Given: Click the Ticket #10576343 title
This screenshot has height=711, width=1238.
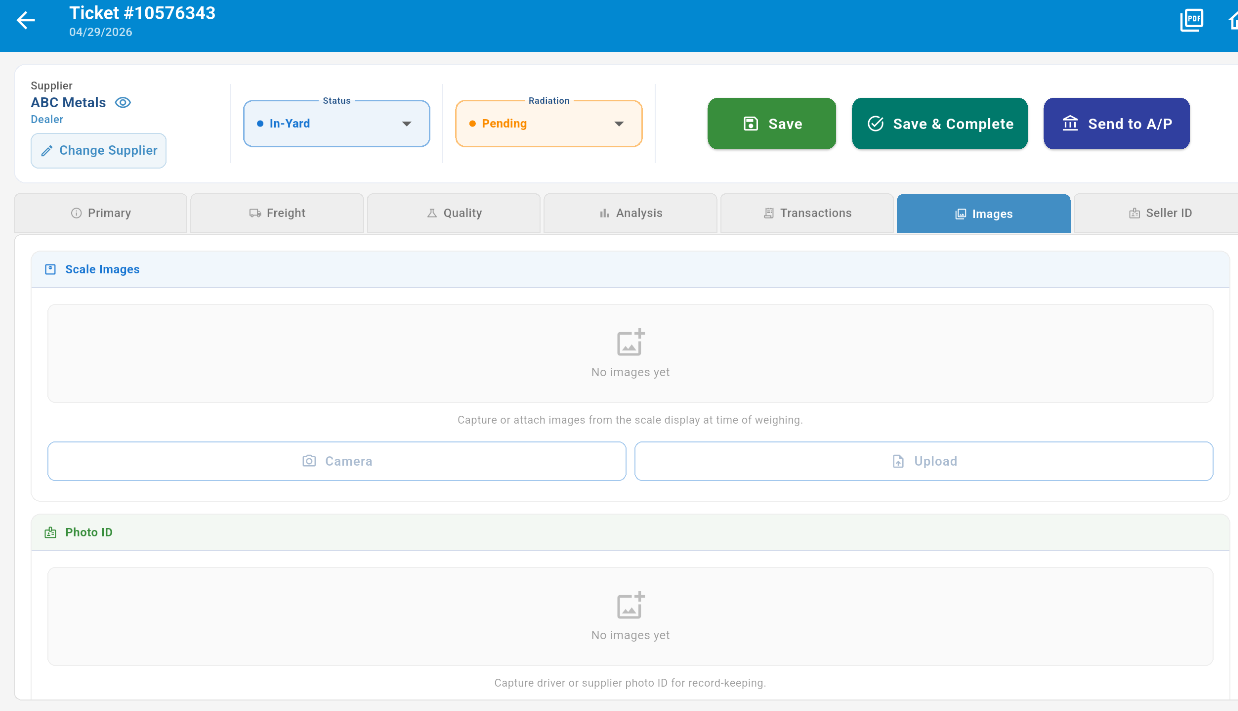Looking at the screenshot, I should 142,13.
